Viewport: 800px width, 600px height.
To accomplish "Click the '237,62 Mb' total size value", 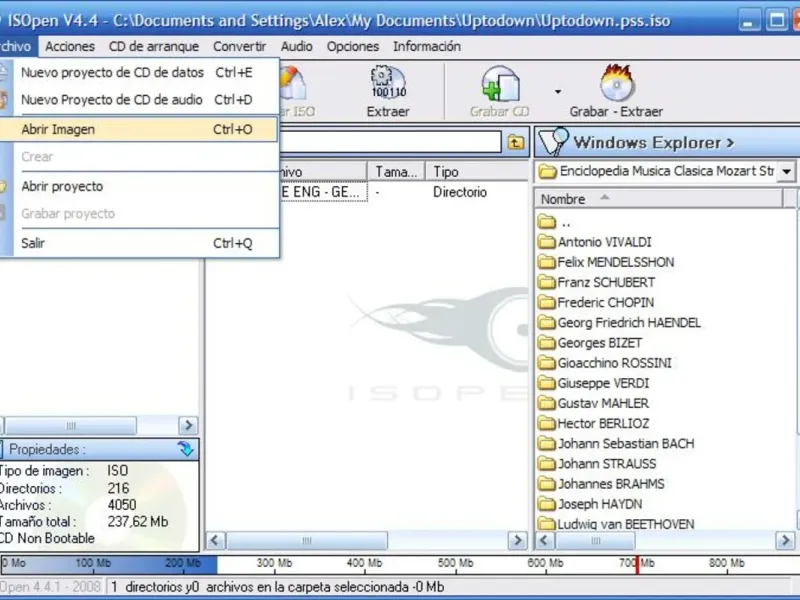I will click(138, 521).
